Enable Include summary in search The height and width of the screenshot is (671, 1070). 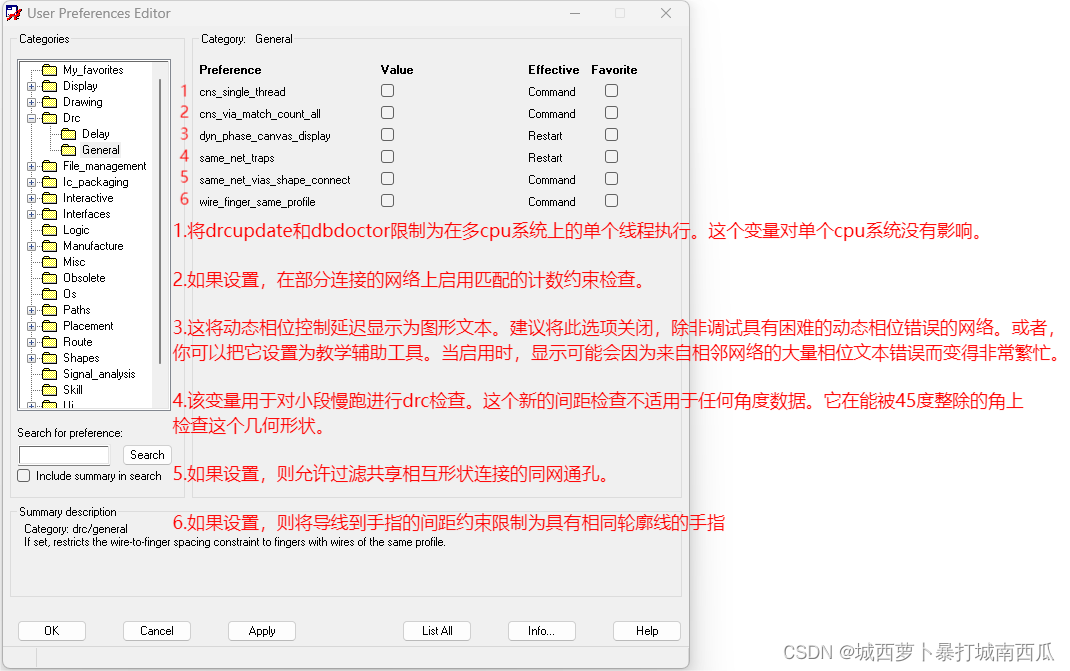click(23, 475)
